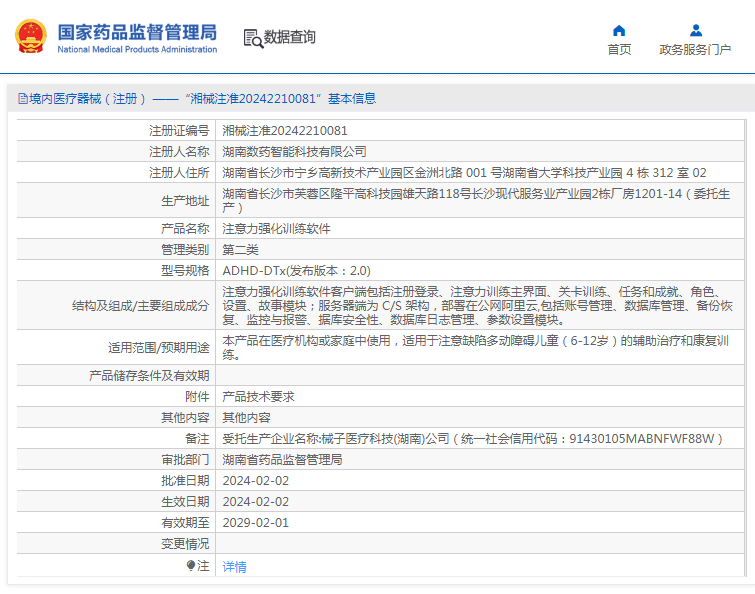The width and height of the screenshot is (755, 594).
Task: Click the 有效期至 label
Action: [x=185, y=523]
